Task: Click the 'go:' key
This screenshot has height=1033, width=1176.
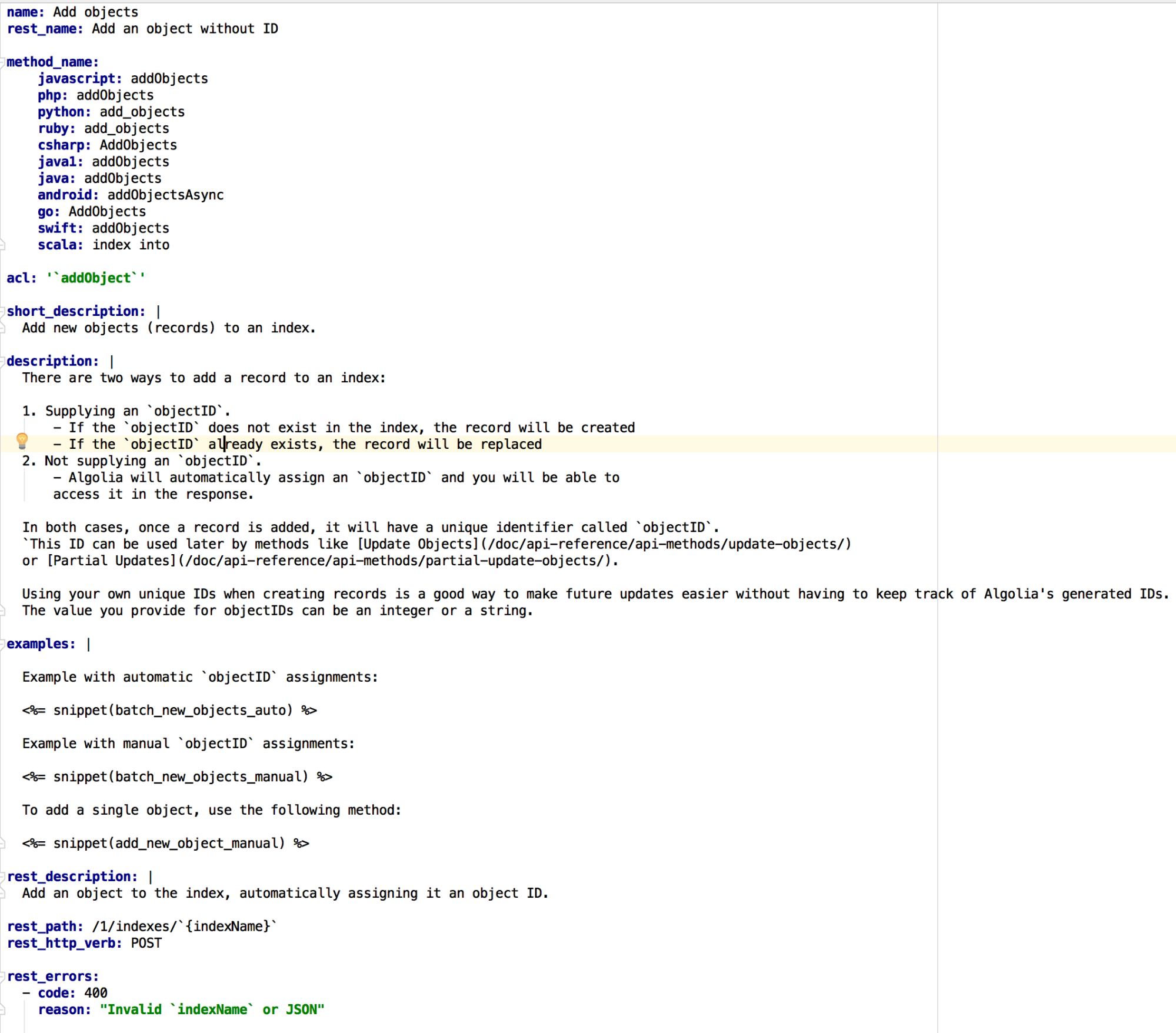Action: [x=49, y=212]
